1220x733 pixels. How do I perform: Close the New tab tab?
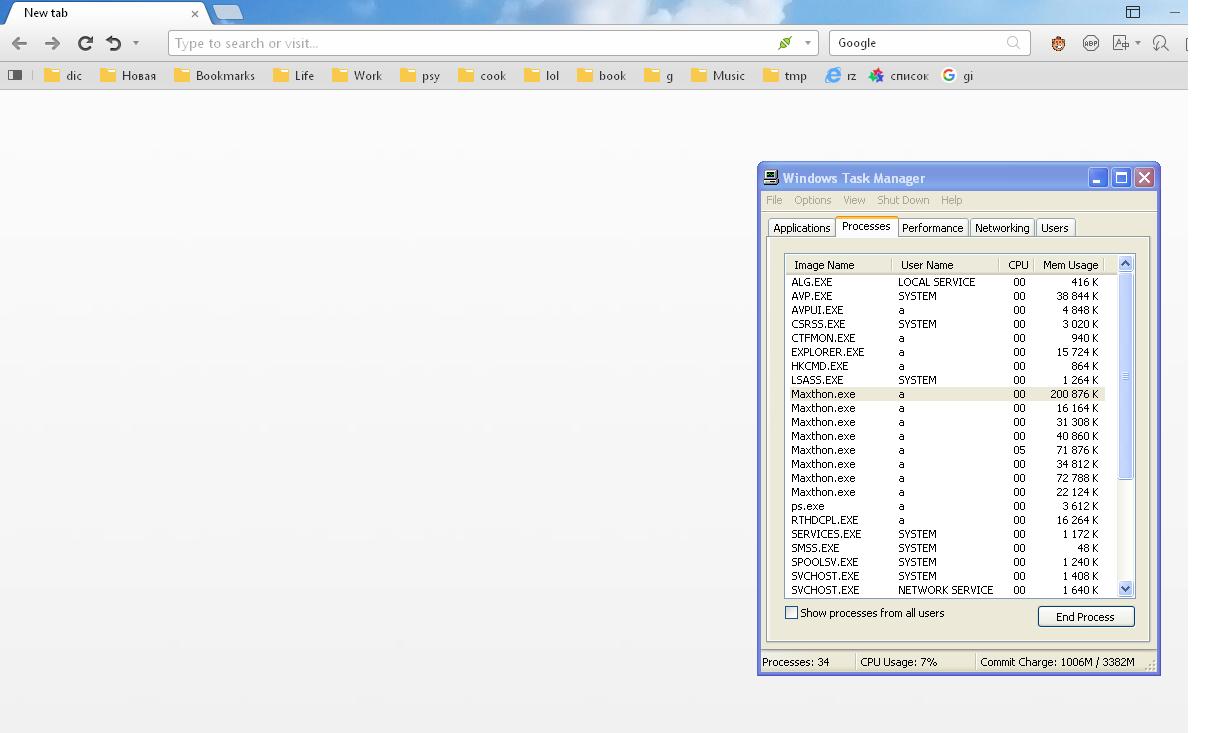(x=195, y=14)
